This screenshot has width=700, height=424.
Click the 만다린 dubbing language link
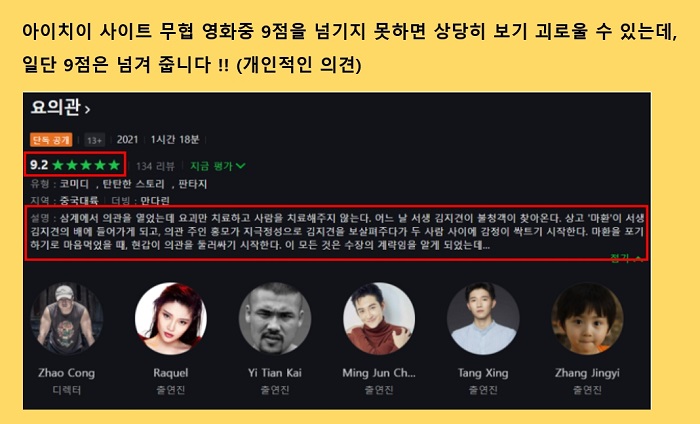click(155, 200)
